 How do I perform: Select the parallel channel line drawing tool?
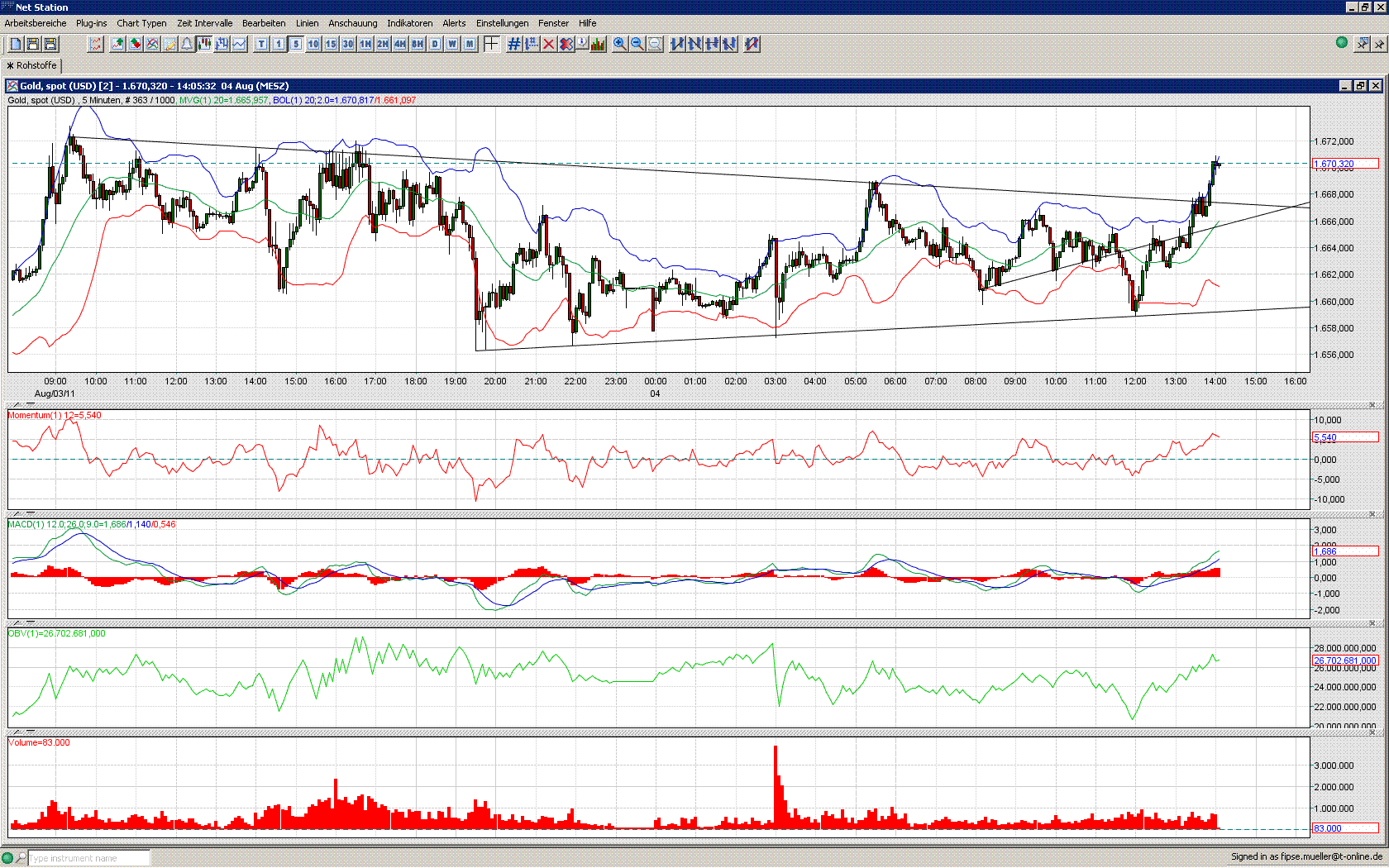(729, 44)
